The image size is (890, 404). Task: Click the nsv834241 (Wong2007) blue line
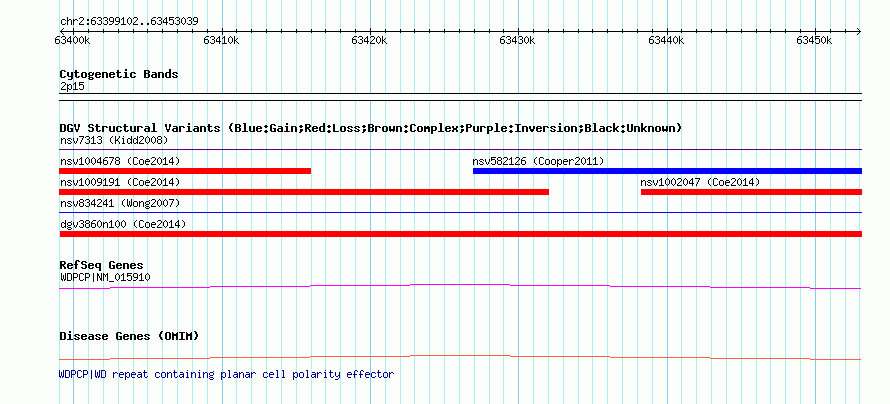pos(461,213)
